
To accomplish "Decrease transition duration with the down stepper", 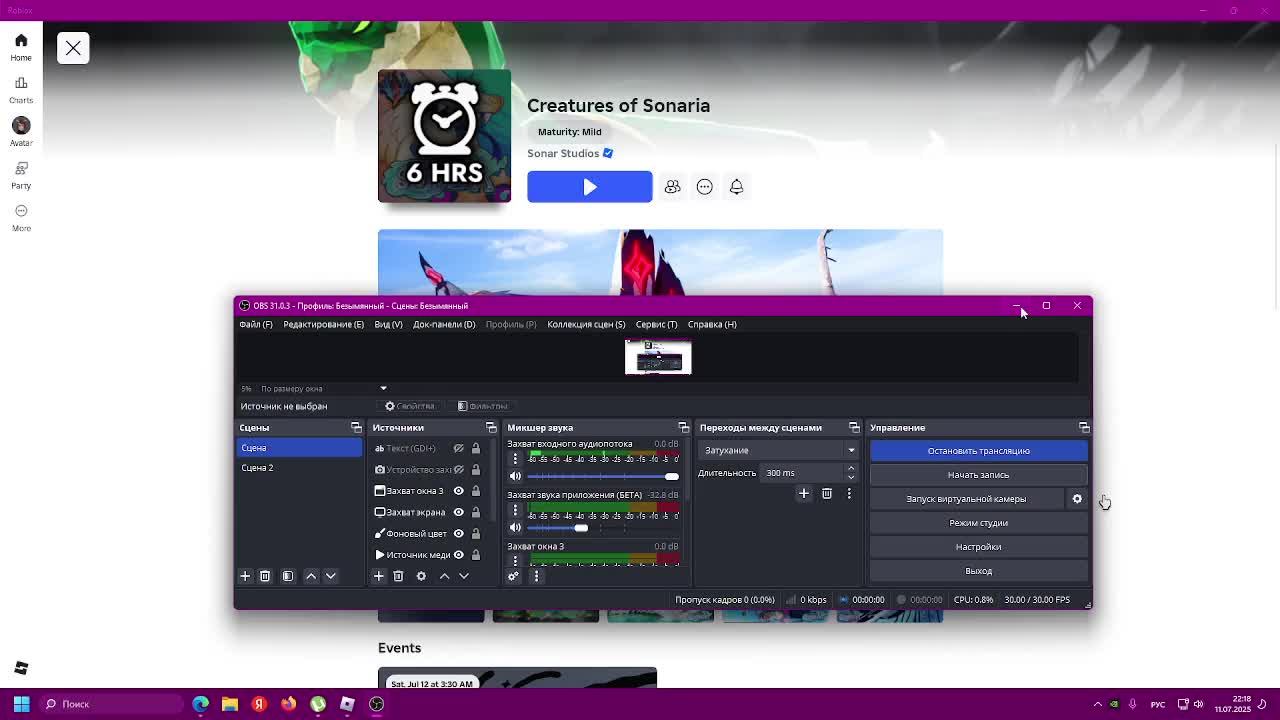I will pyautogui.click(x=851, y=477).
